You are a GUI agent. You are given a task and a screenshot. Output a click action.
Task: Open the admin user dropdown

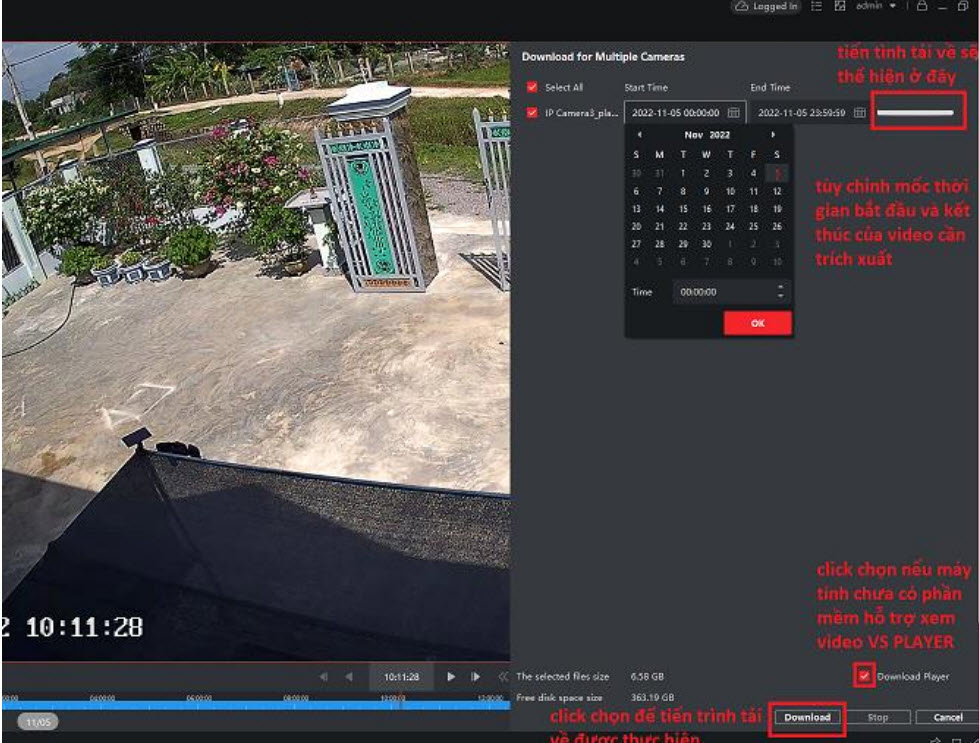click(877, 6)
